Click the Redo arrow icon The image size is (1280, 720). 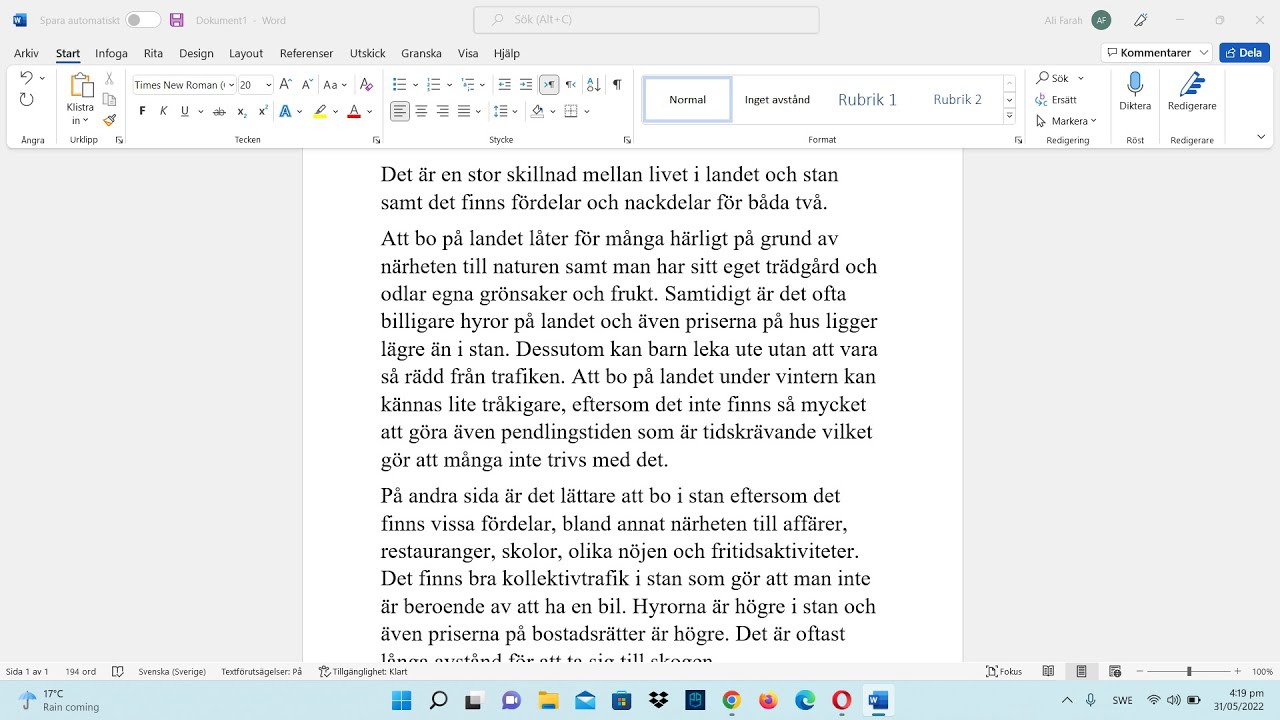pyautogui.click(x=27, y=99)
